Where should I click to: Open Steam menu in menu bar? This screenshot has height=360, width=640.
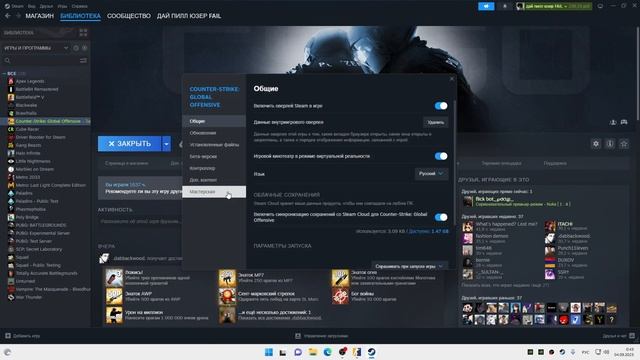point(17,6)
